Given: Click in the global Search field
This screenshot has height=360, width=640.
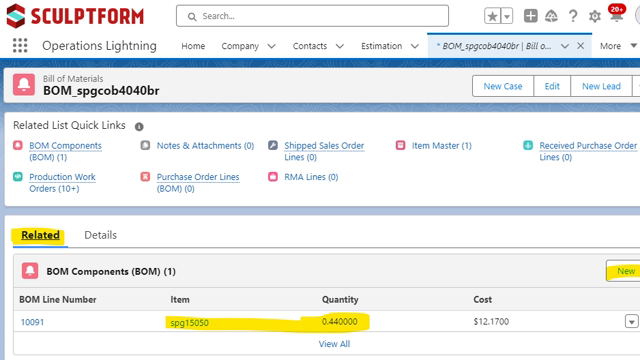Looking at the screenshot, I should [x=312, y=16].
